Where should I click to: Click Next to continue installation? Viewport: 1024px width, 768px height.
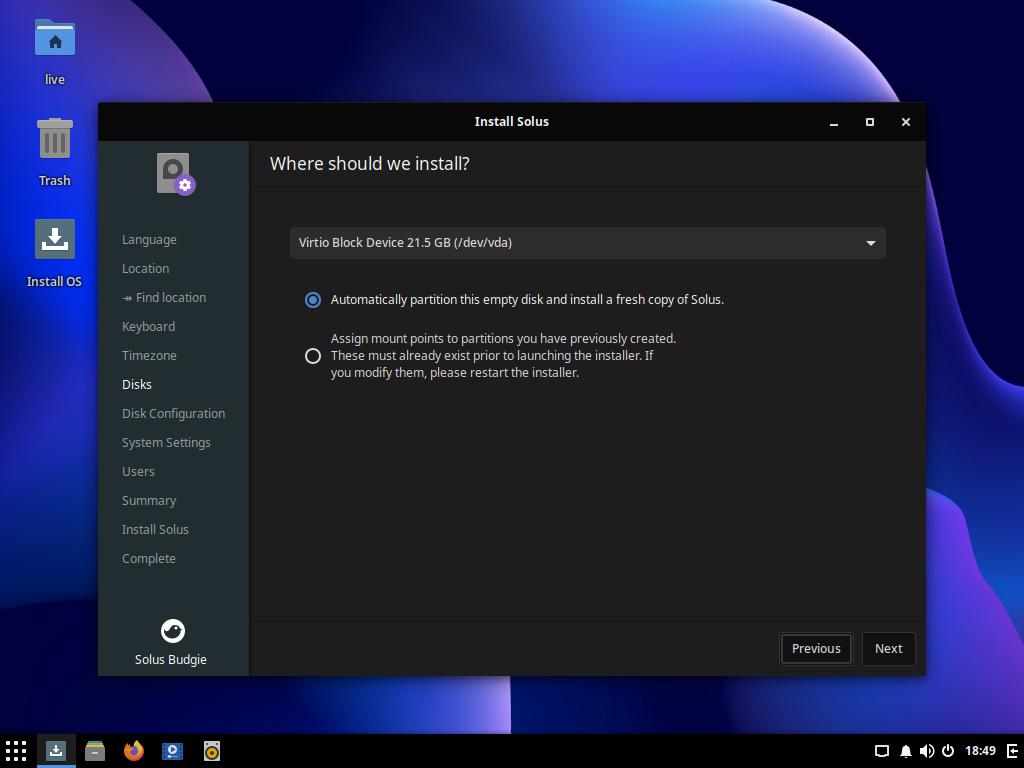(x=888, y=648)
